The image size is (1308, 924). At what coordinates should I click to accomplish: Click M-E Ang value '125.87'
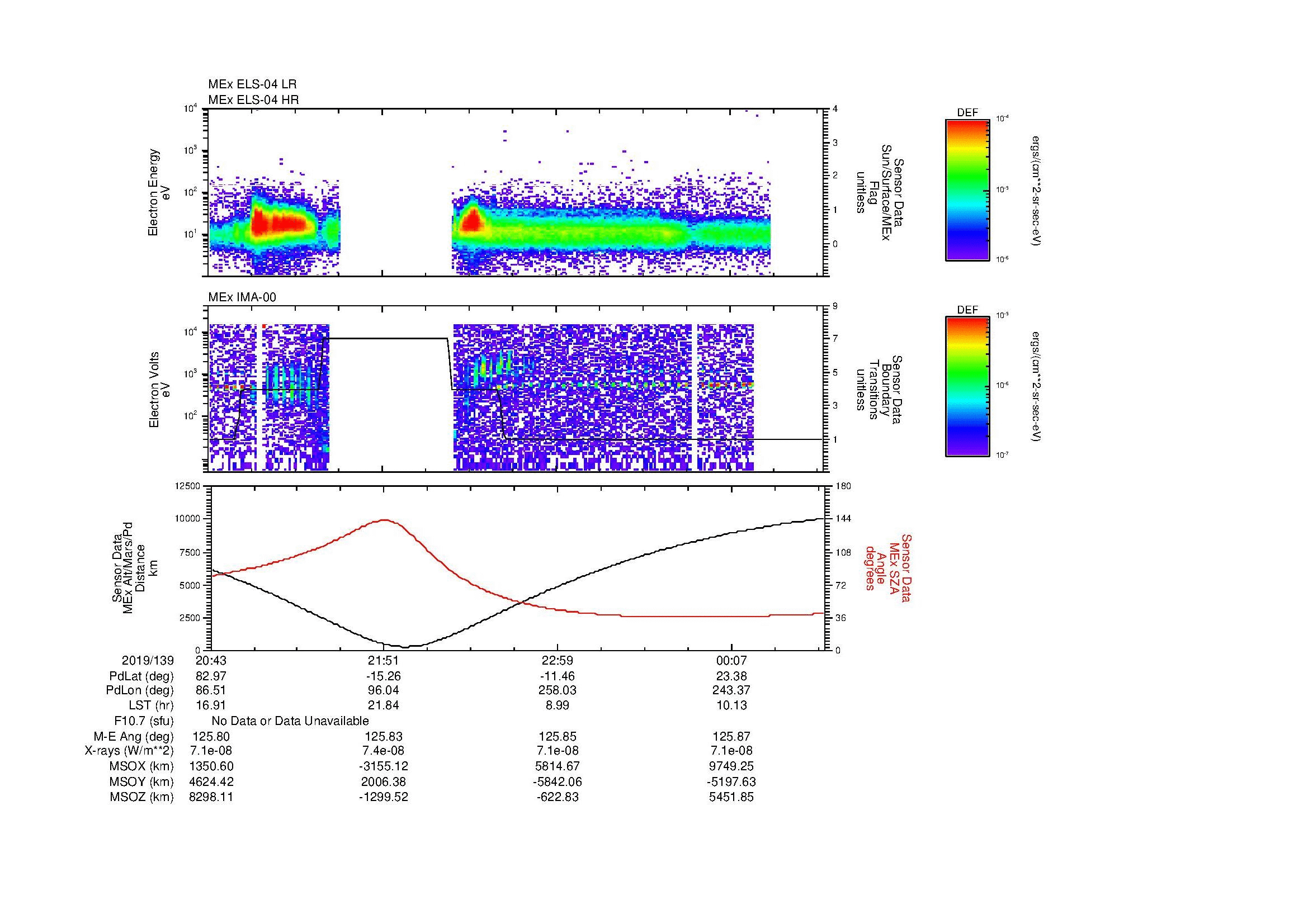pyautogui.click(x=731, y=736)
